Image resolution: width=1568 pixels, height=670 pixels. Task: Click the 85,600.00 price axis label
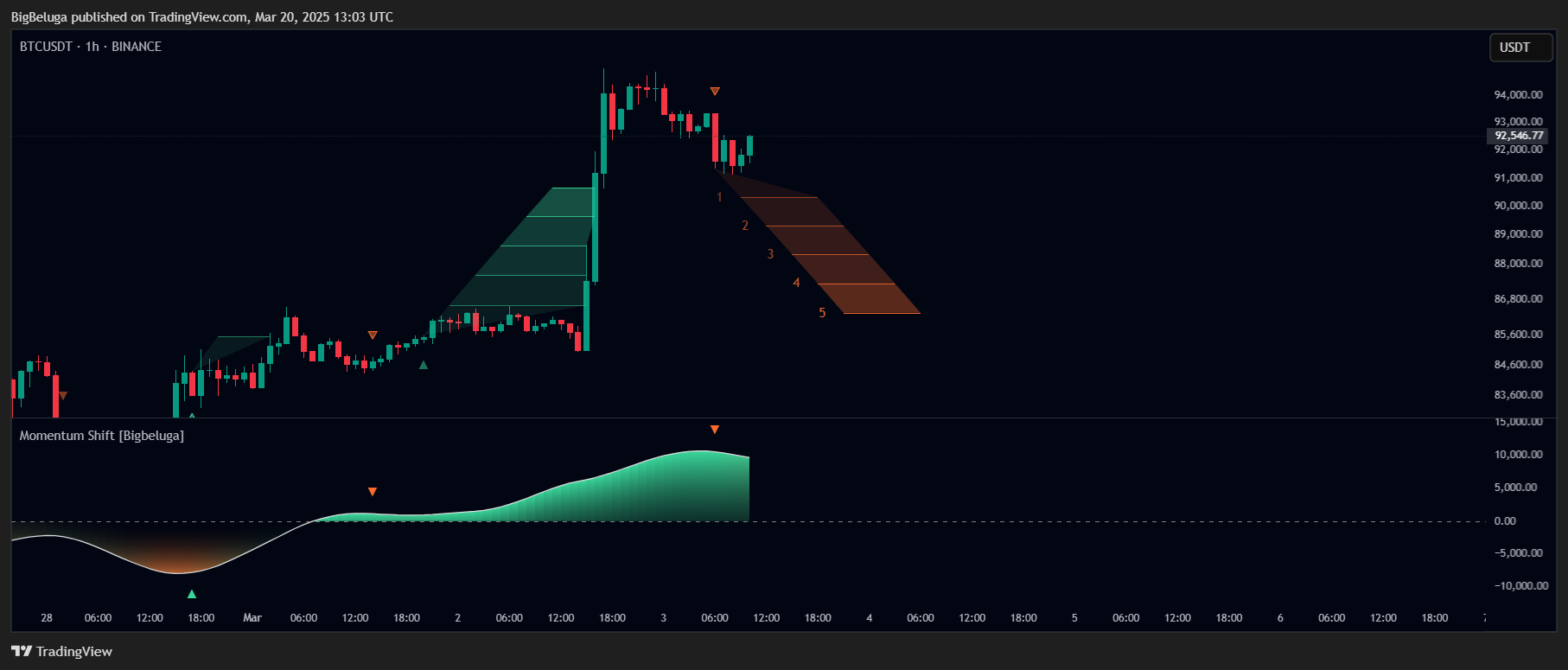1519,335
